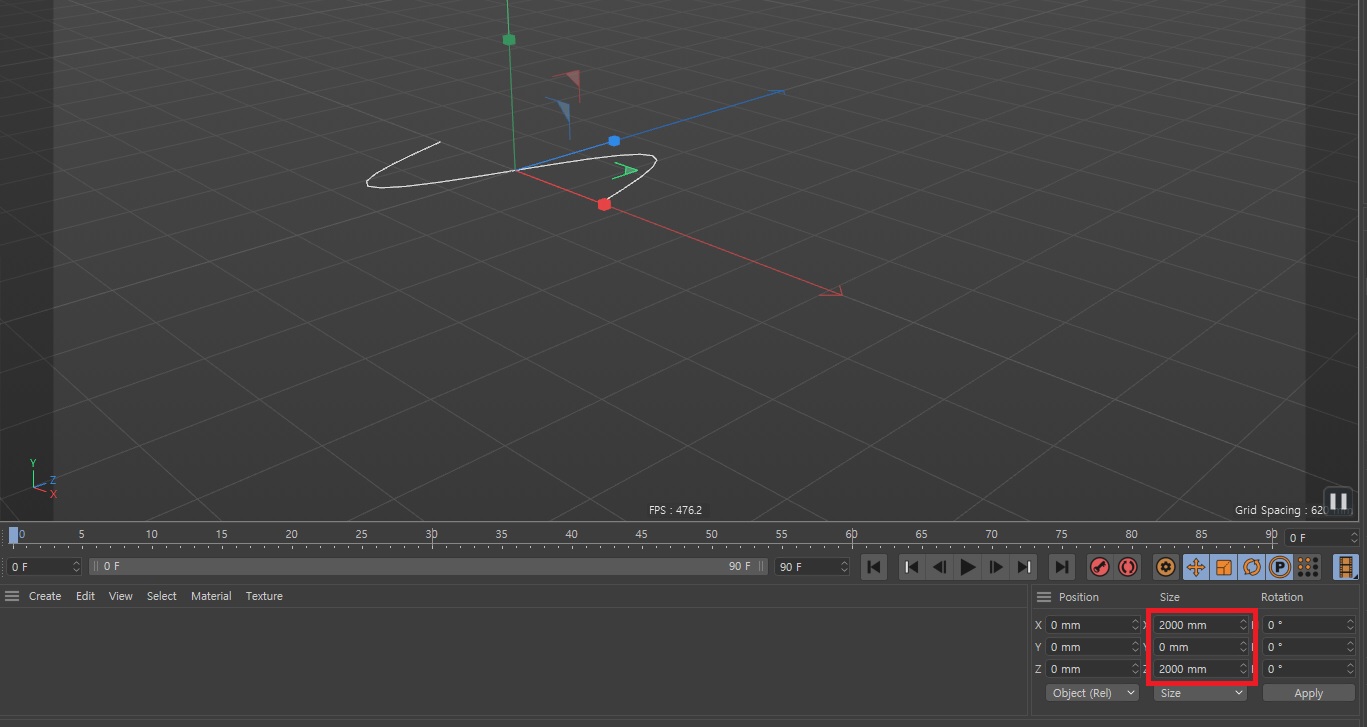Click the timeline playhead at frame 0
This screenshot has width=1367, height=727.
(14, 535)
